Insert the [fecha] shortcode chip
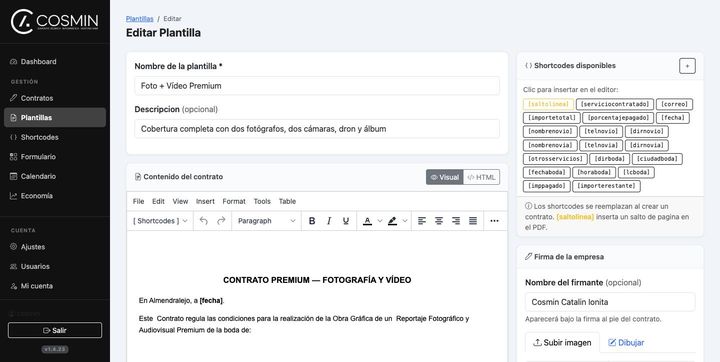The height and width of the screenshot is (362, 720). click(x=673, y=118)
